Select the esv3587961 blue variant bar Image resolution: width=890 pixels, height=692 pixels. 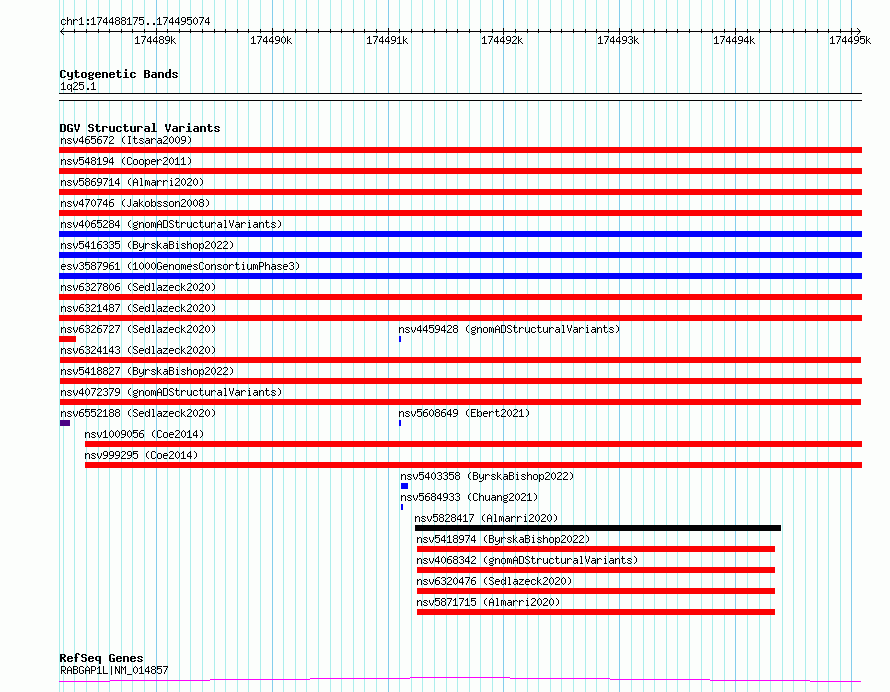tap(460, 276)
